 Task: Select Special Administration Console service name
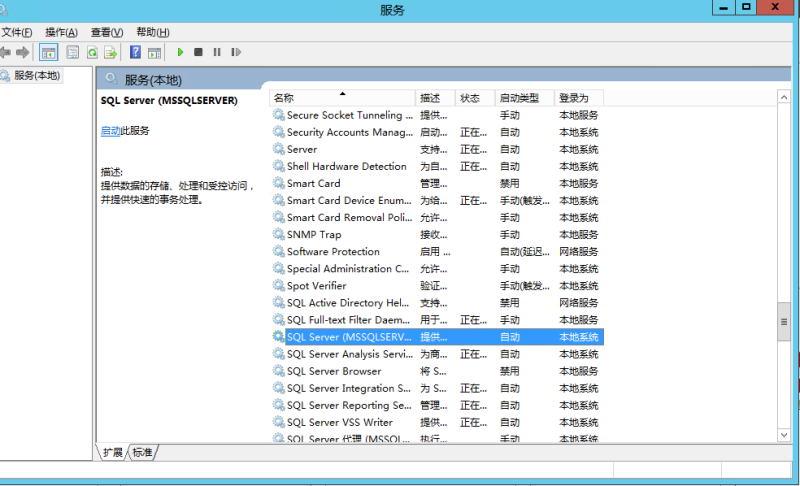(x=348, y=269)
